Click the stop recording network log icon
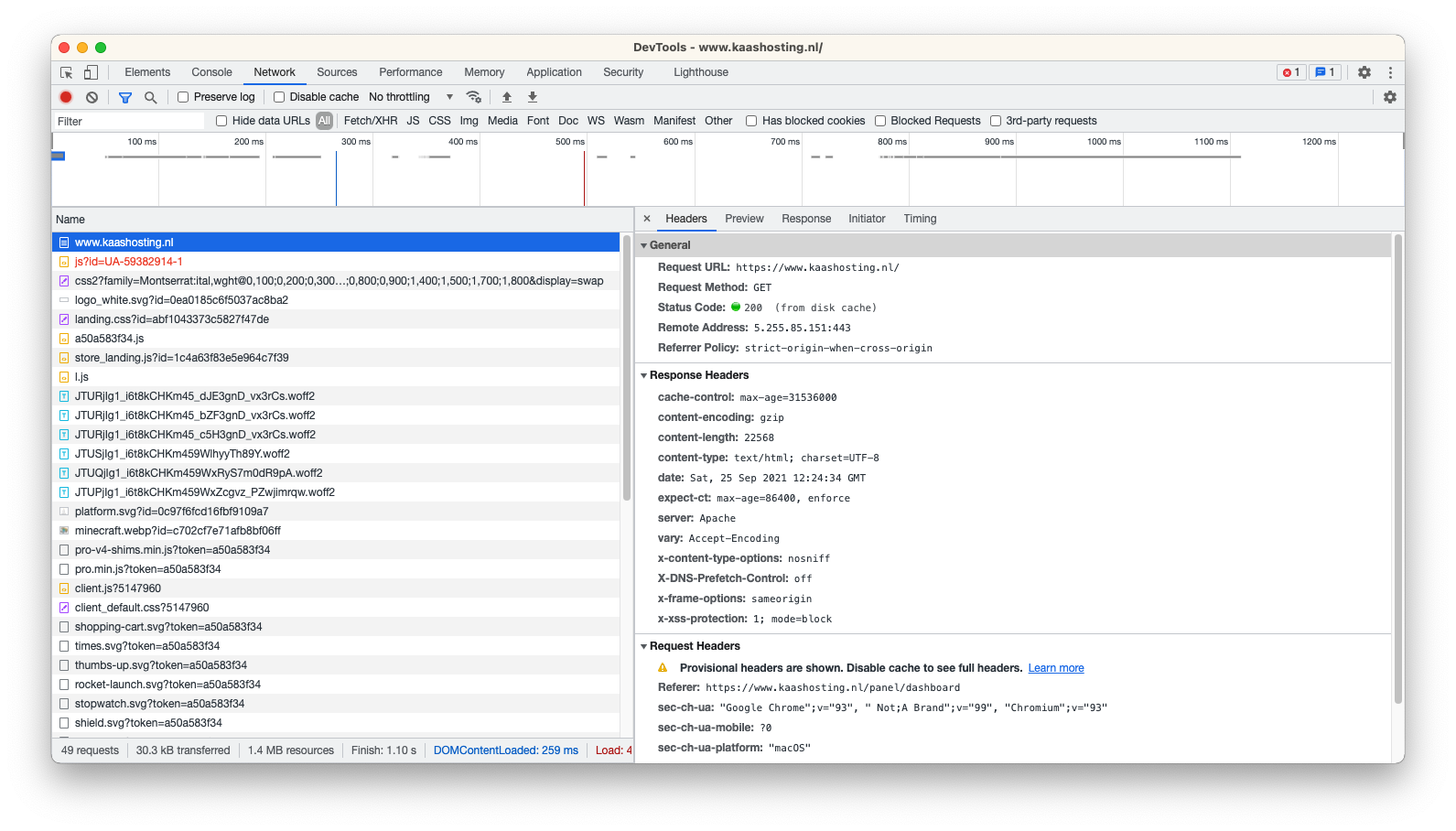The image size is (1456, 831). coord(66,97)
